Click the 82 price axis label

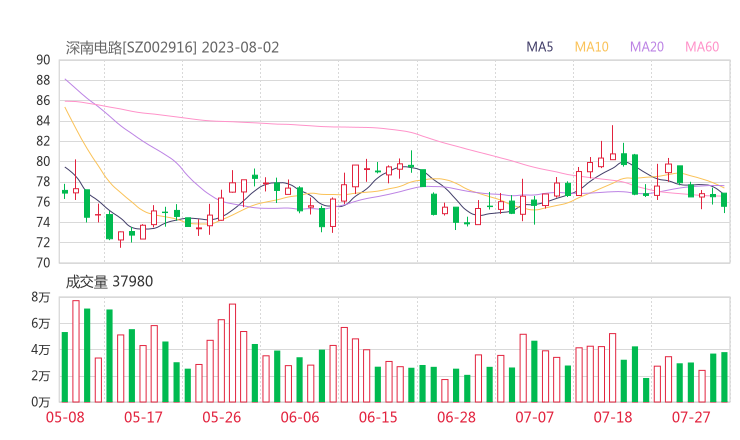tap(43, 141)
